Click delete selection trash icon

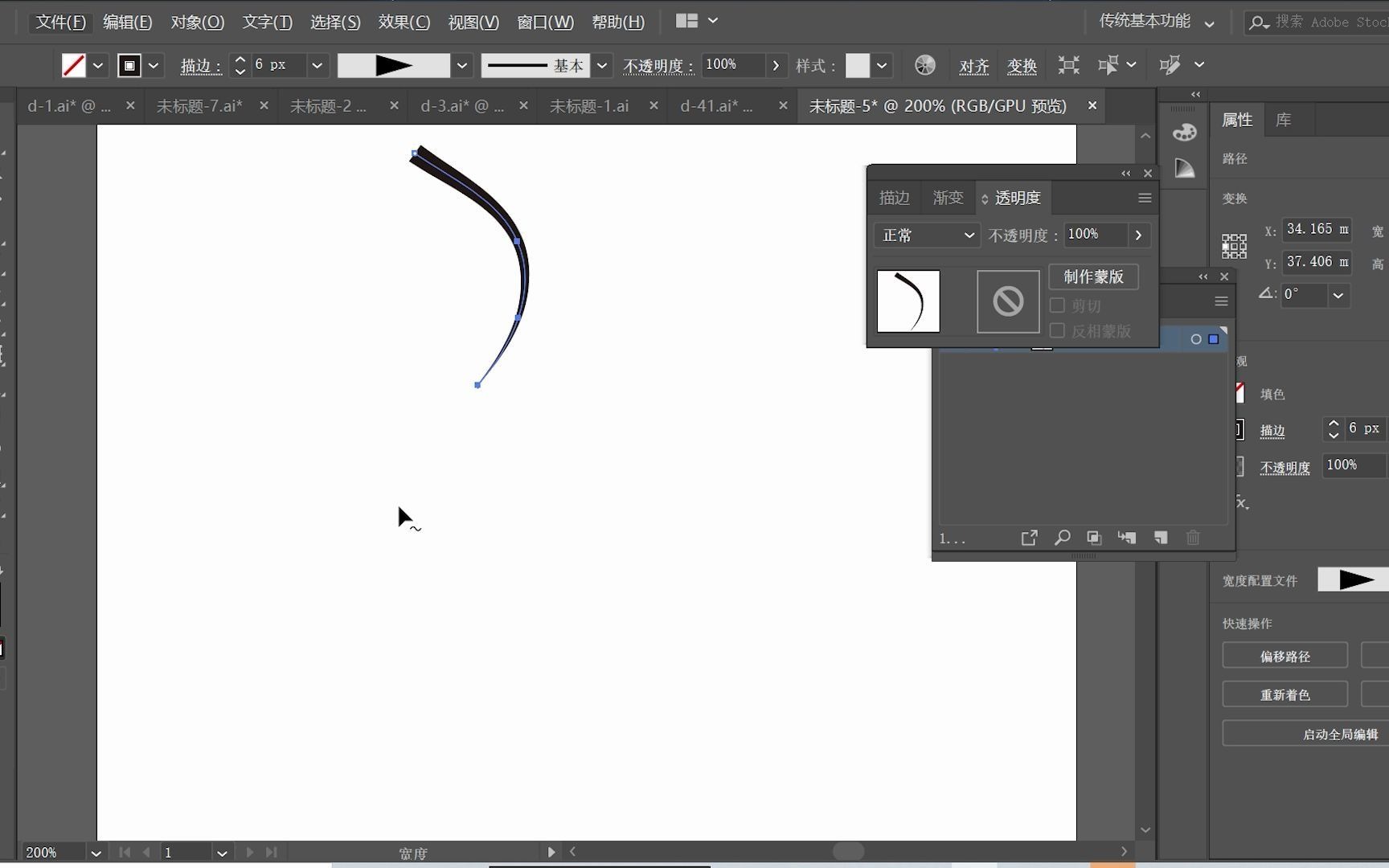[1193, 538]
